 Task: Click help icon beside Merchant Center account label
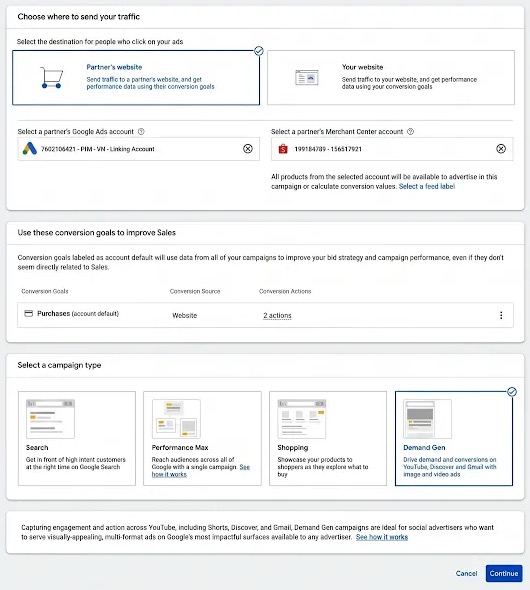[410, 131]
